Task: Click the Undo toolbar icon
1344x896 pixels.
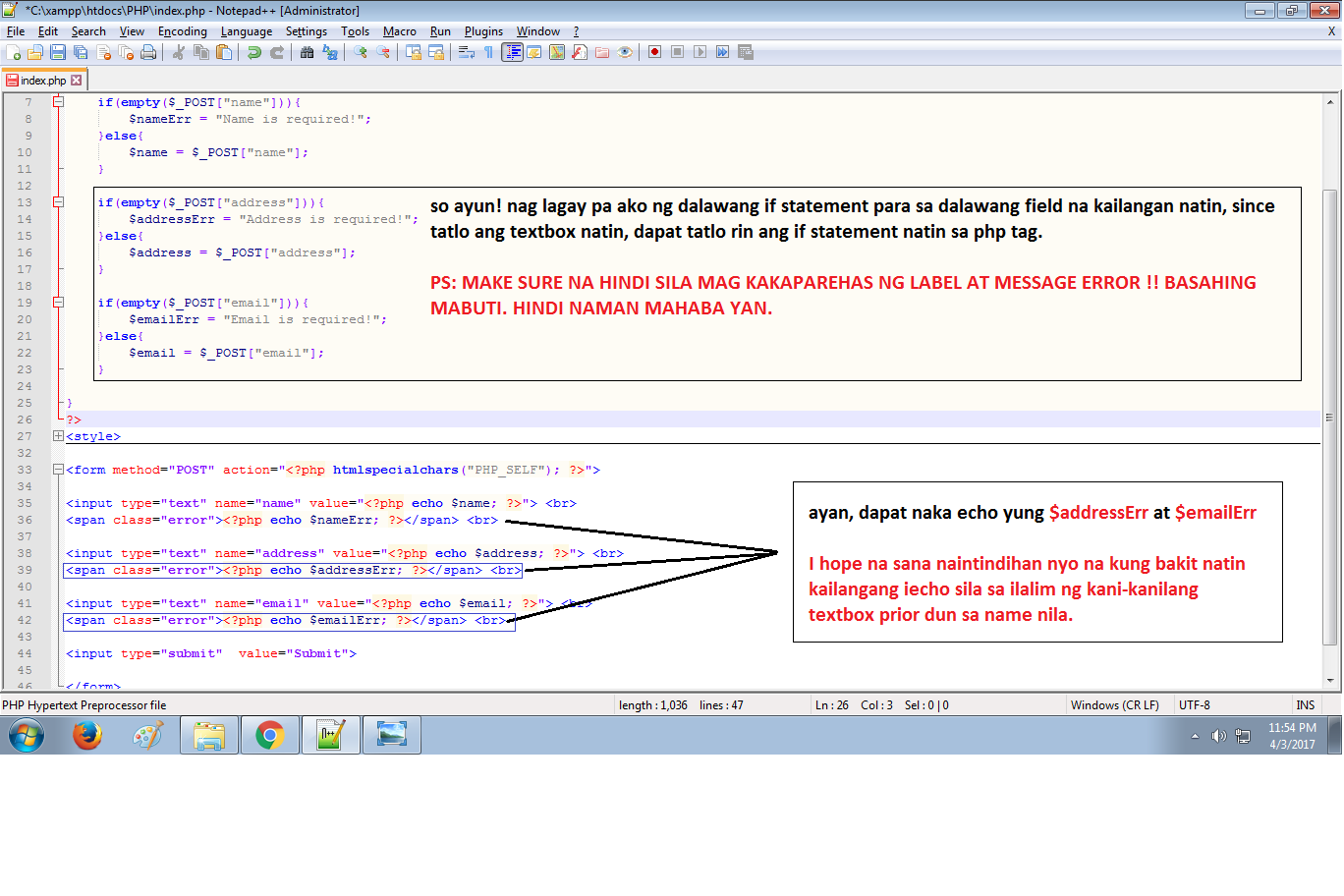Action: pyautogui.click(x=254, y=53)
